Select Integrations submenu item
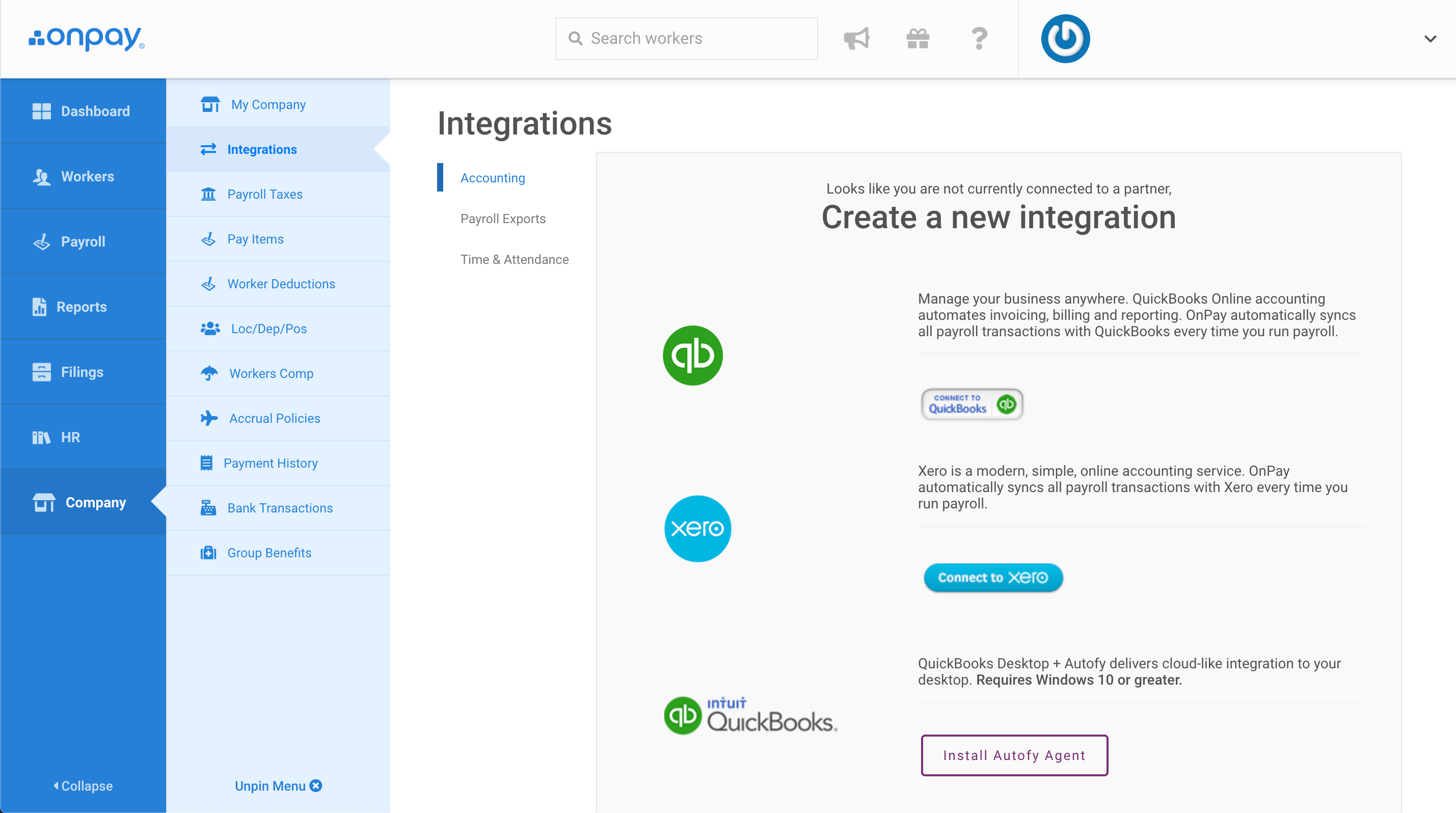 click(278, 149)
